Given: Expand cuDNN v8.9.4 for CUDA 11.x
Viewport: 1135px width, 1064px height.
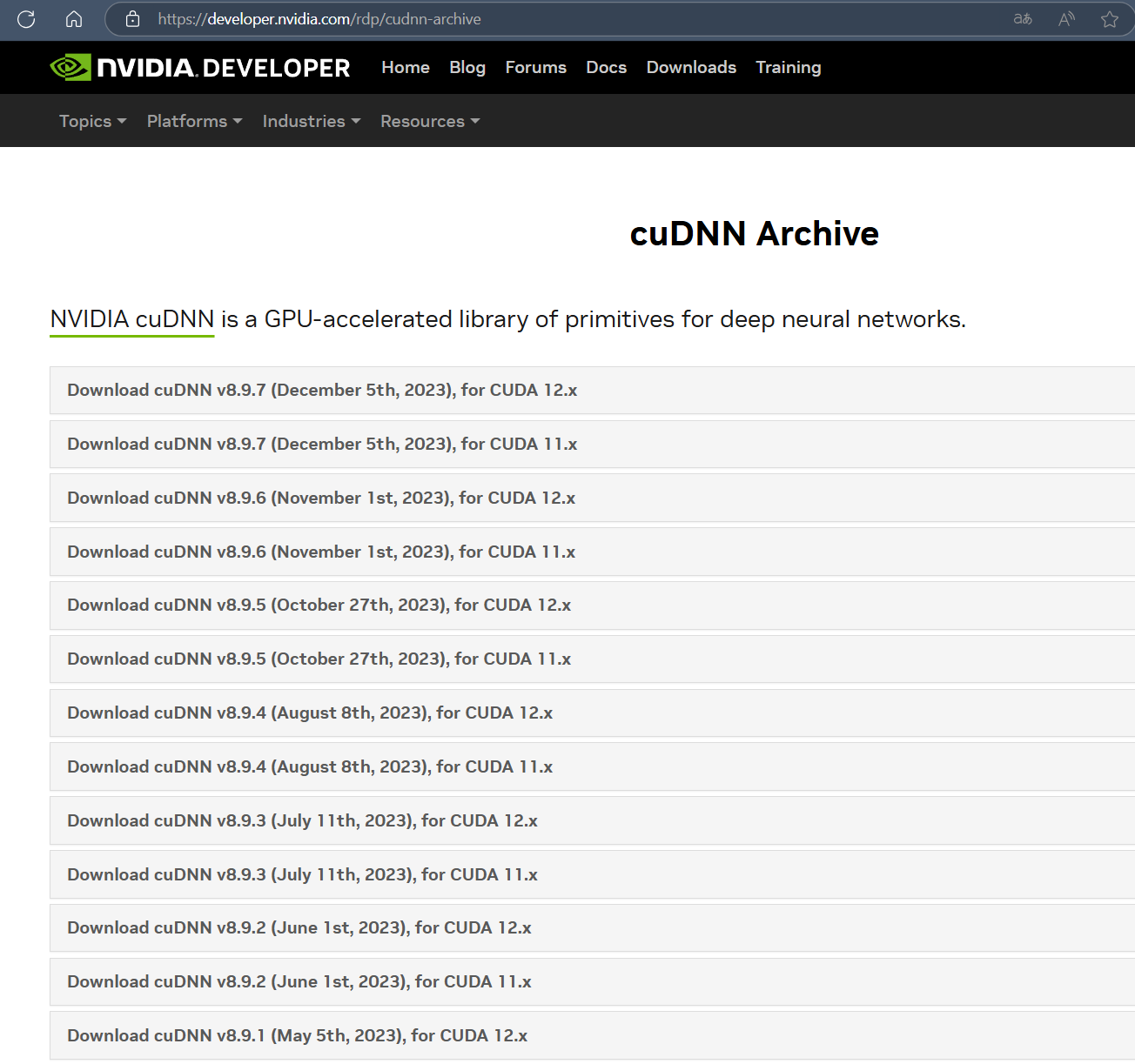Looking at the screenshot, I should point(592,766).
